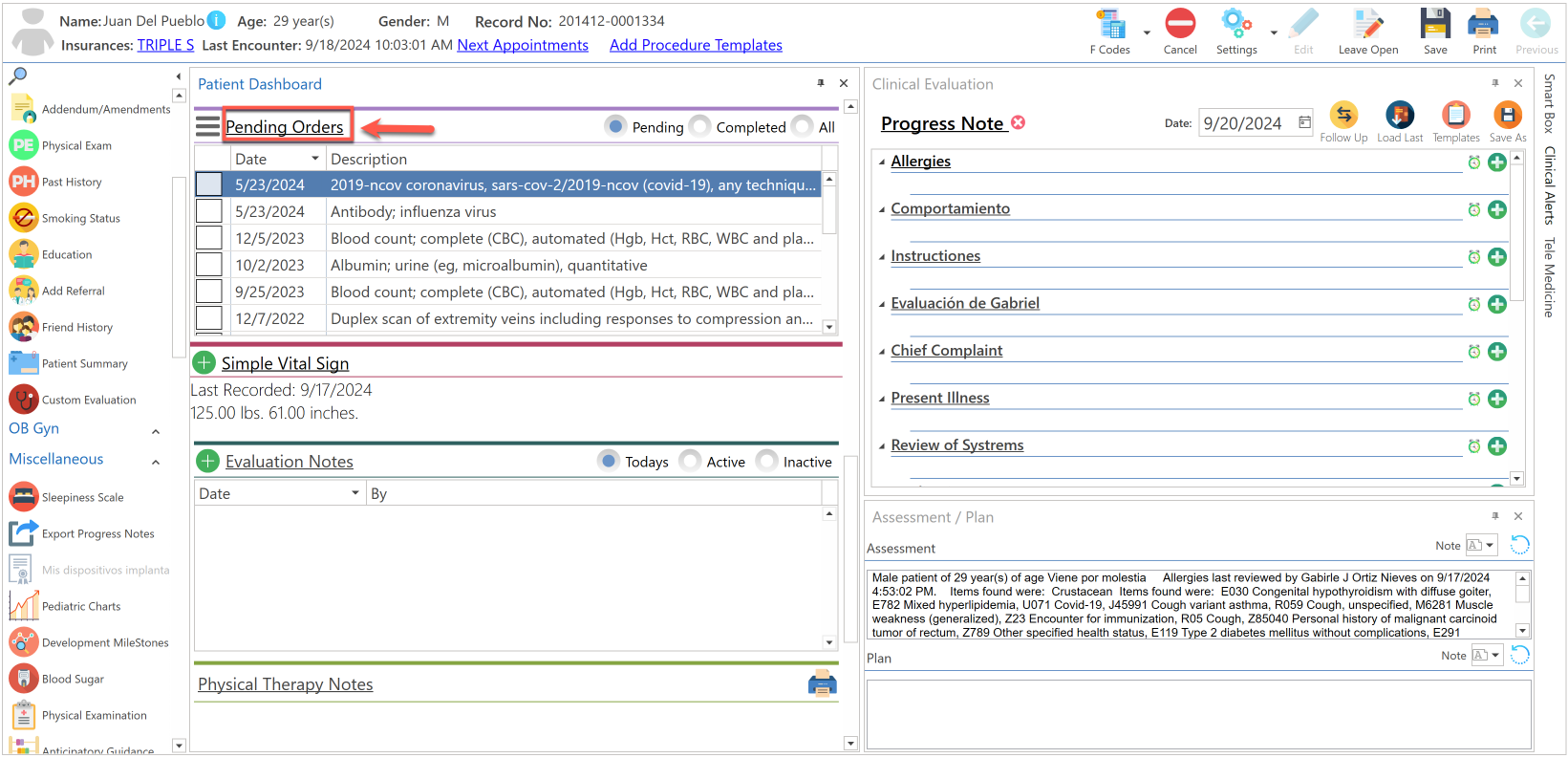
Task: Open the Next Appointments link
Action: 523,45
